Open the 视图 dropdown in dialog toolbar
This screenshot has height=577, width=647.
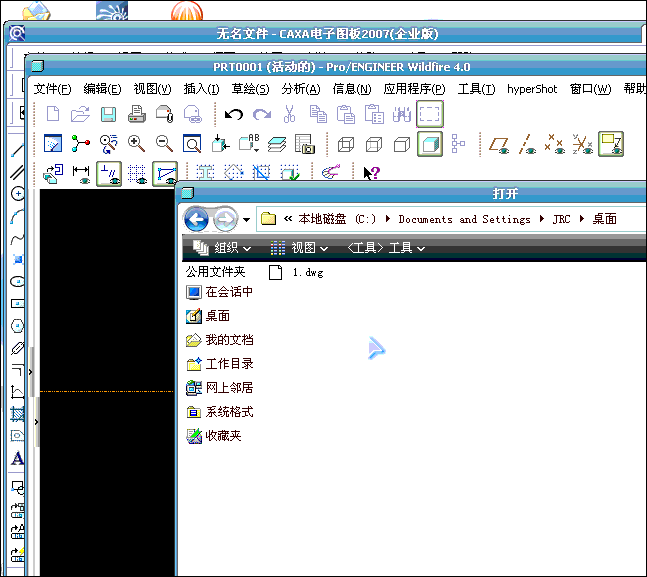(x=299, y=248)
